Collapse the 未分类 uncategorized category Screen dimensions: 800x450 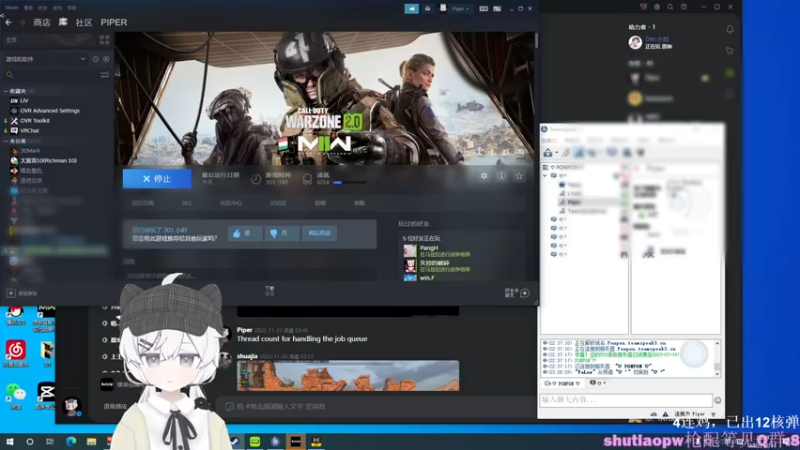[6, 141]
